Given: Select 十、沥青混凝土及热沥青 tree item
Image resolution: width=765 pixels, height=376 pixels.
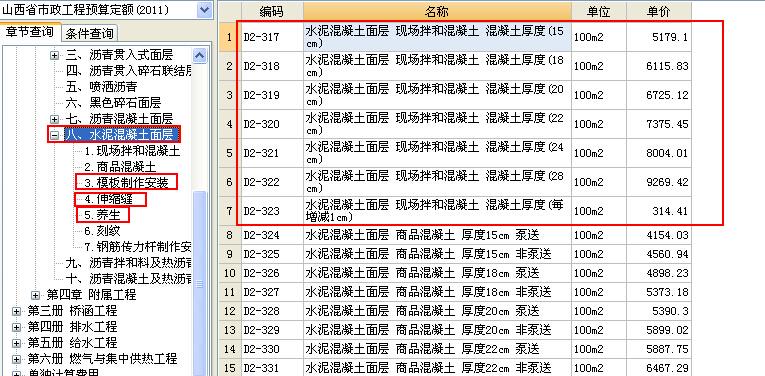Looking at the screenshot, I should pos(128,279).
